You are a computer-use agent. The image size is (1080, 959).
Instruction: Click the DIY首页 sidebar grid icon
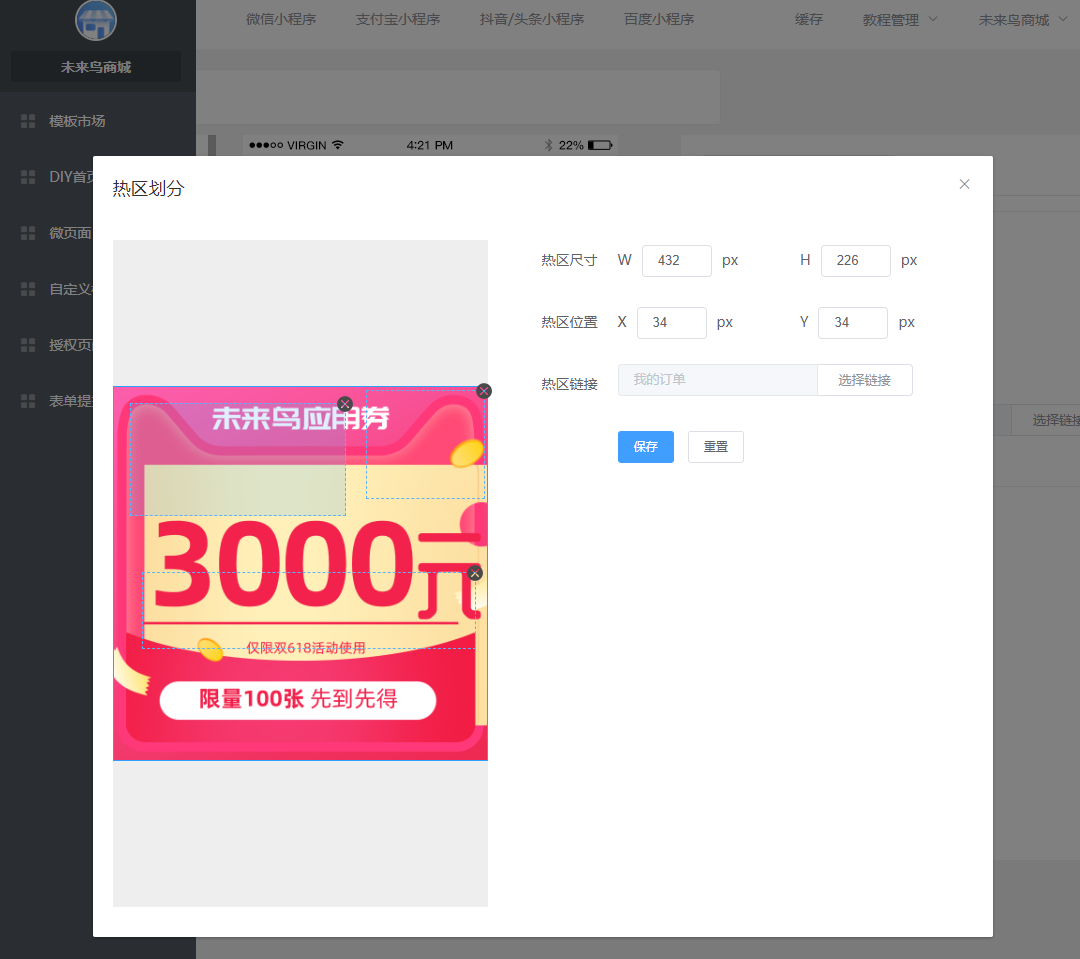point(28,177)
